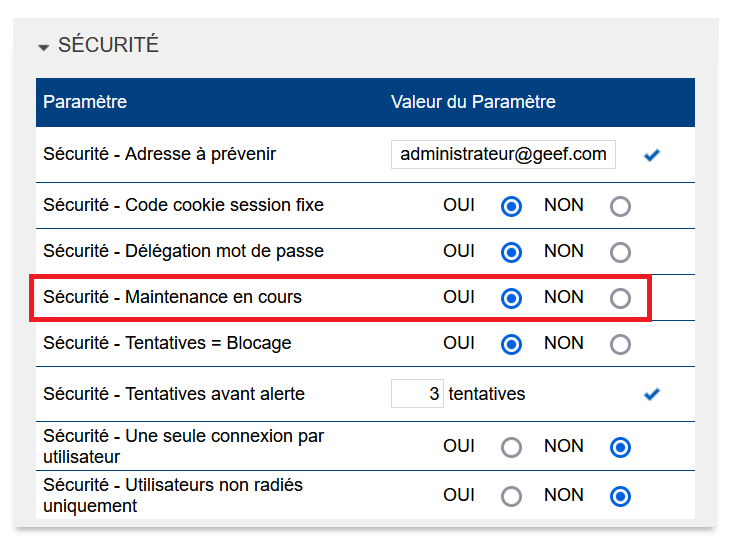Choose NON for Utilisateurs non radiés uniquement
Image resolution: width=749 pixels, height=544 pixels.
[620, 496]
